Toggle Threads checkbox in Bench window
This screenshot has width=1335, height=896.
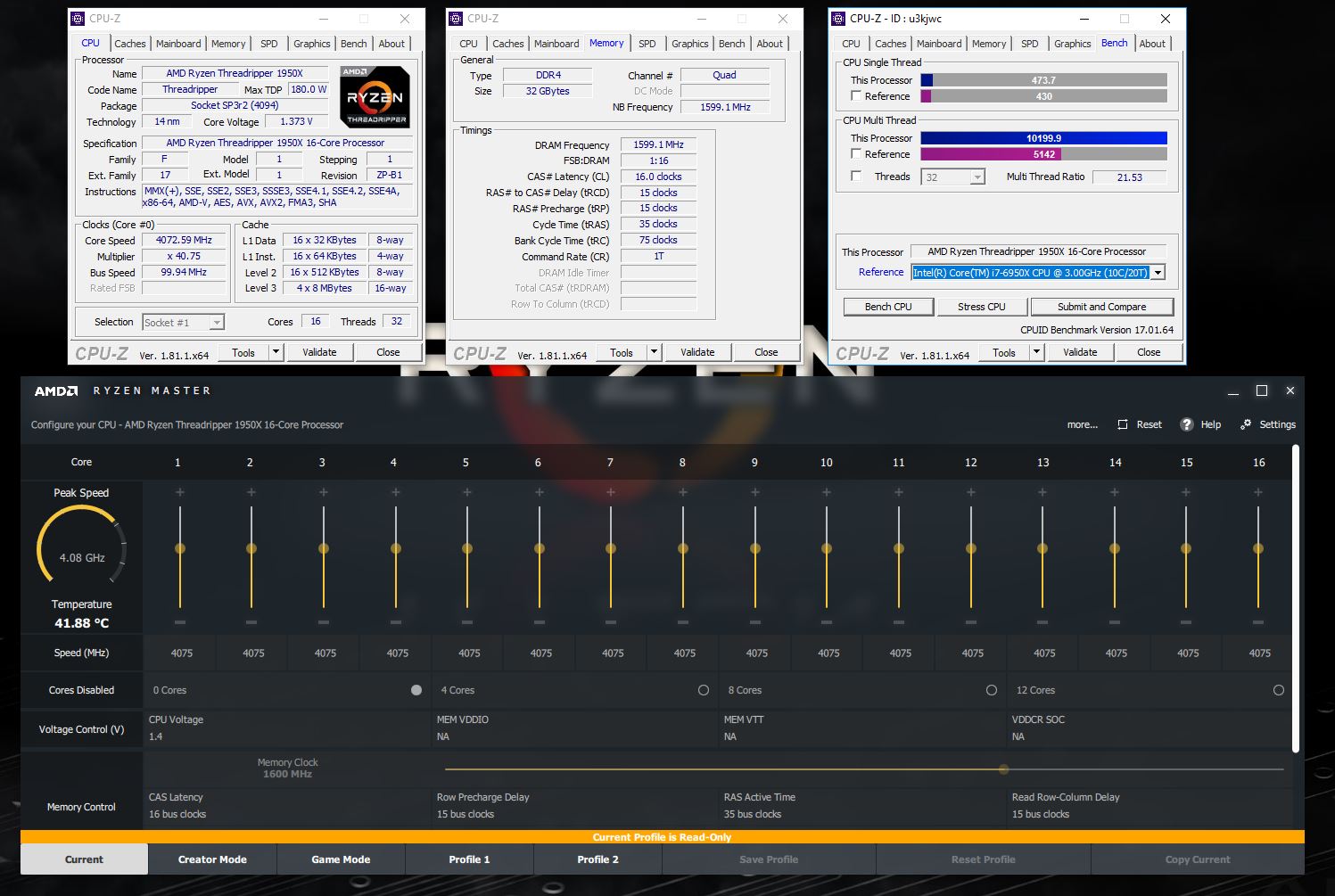point(856,177)
